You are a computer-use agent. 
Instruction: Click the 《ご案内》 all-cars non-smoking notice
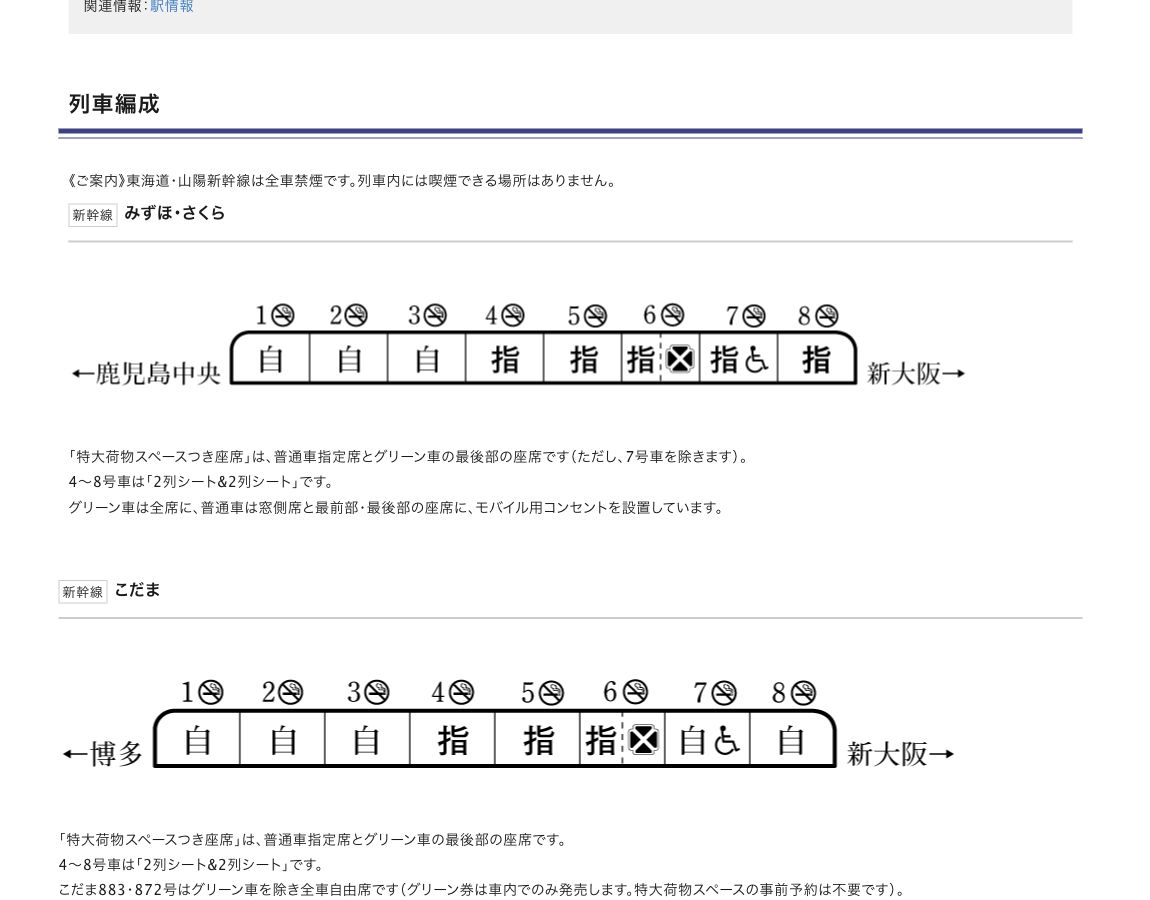tap(342, 180)
